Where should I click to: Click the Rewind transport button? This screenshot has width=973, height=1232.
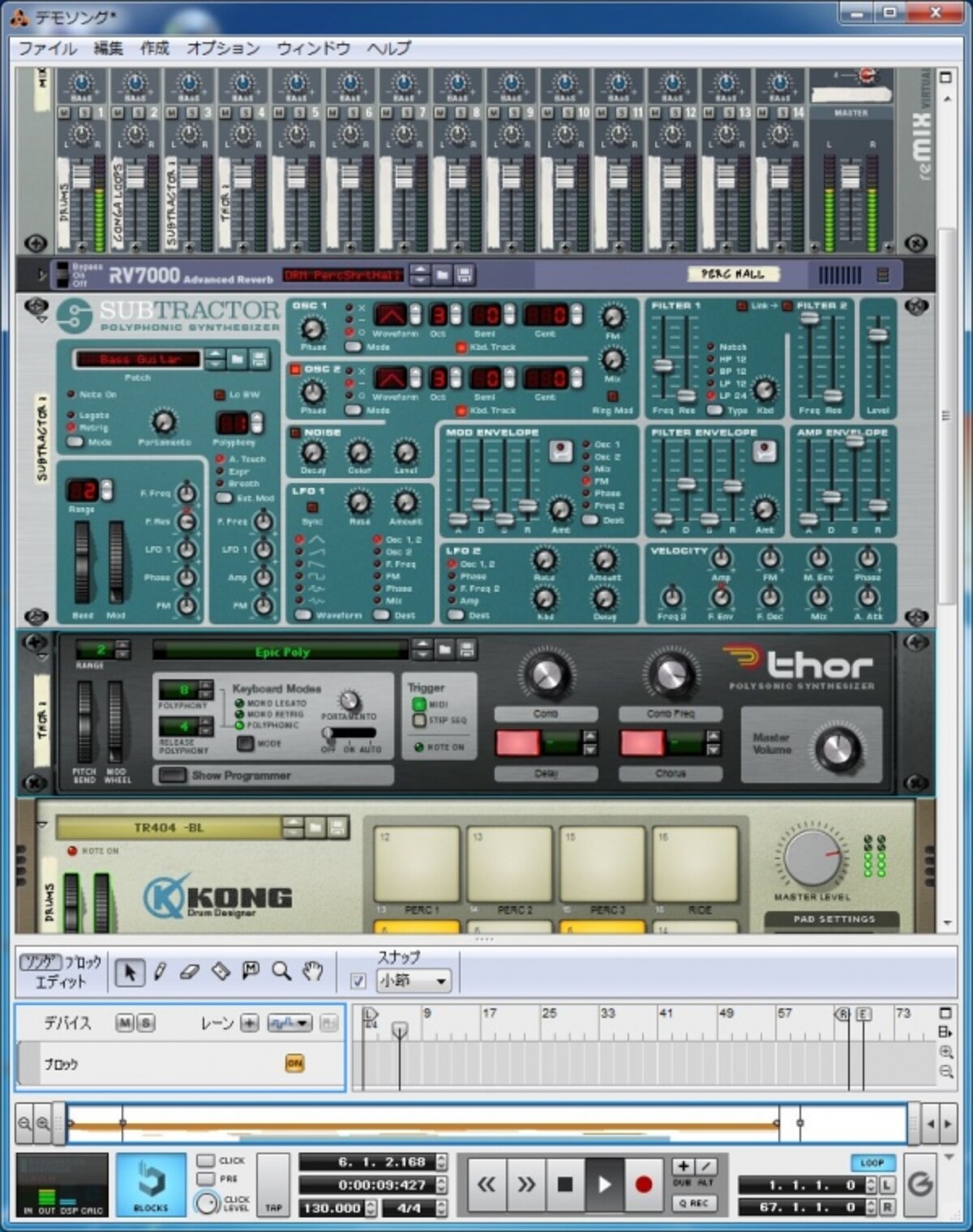486,1185
